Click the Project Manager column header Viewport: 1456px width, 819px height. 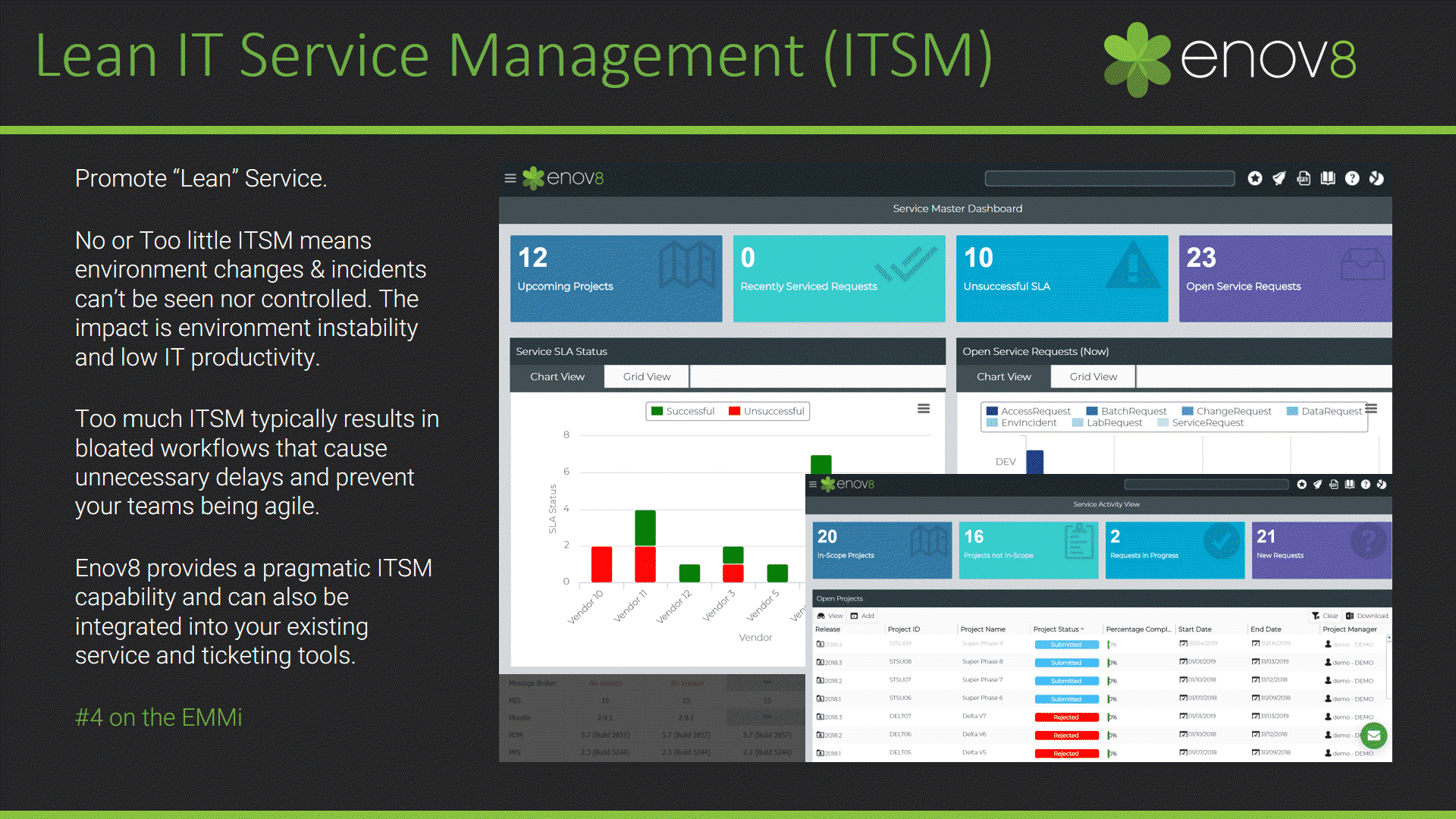(1350, 629)
